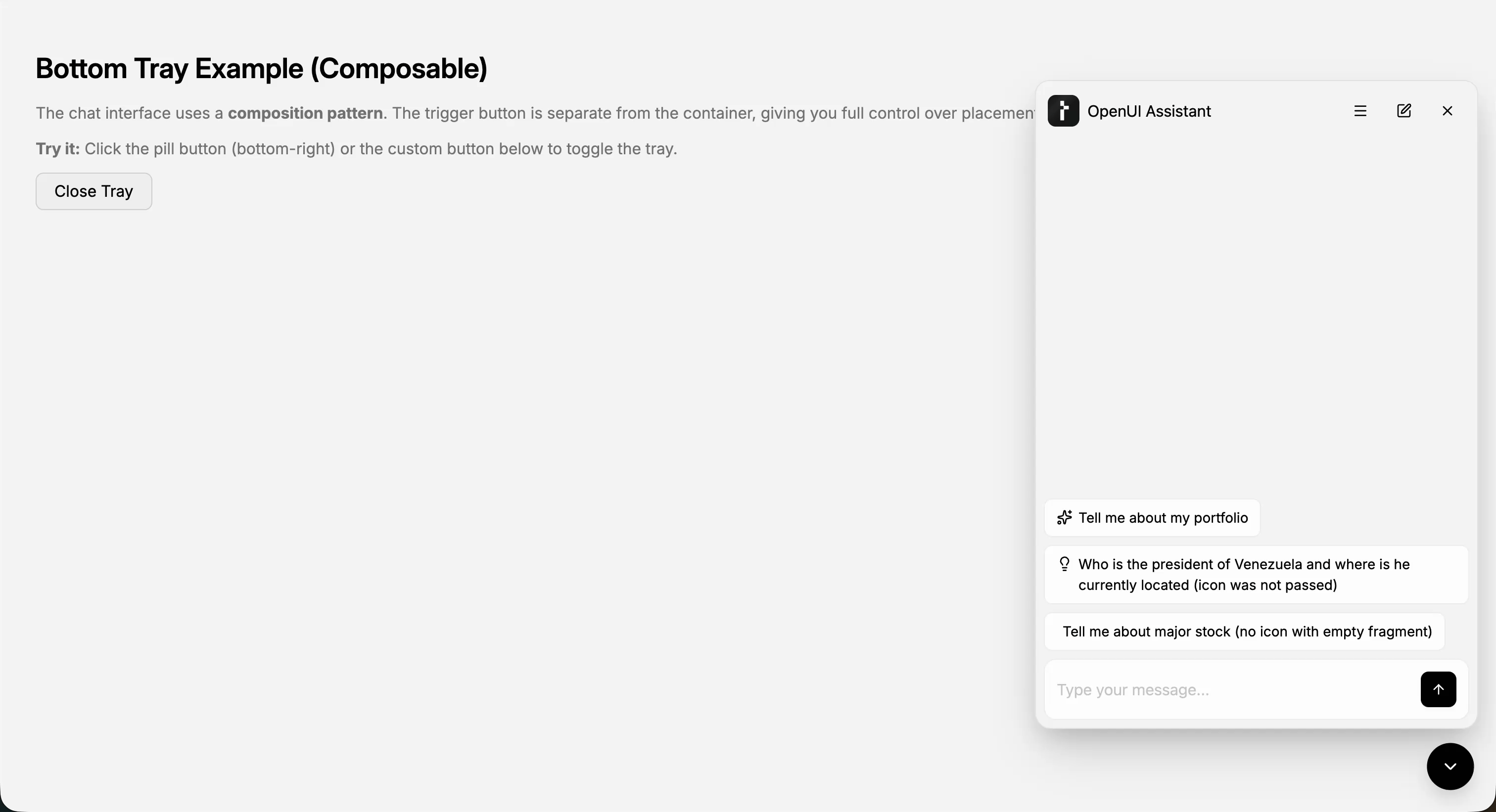Click the lightbulb icon on the Venezuela suggestion
The width and height of the screenshot is (1496, 812).
coord(1065,563)
